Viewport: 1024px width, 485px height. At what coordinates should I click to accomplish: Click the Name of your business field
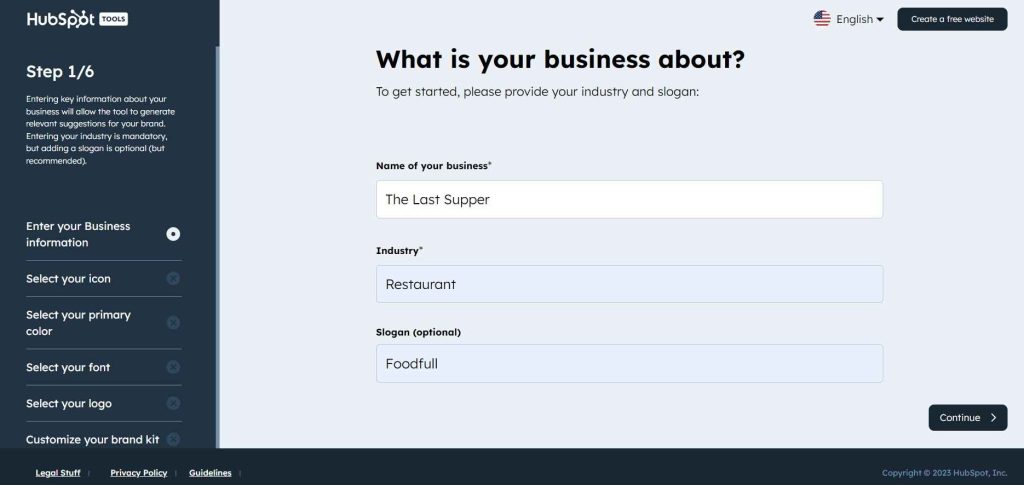629,199
